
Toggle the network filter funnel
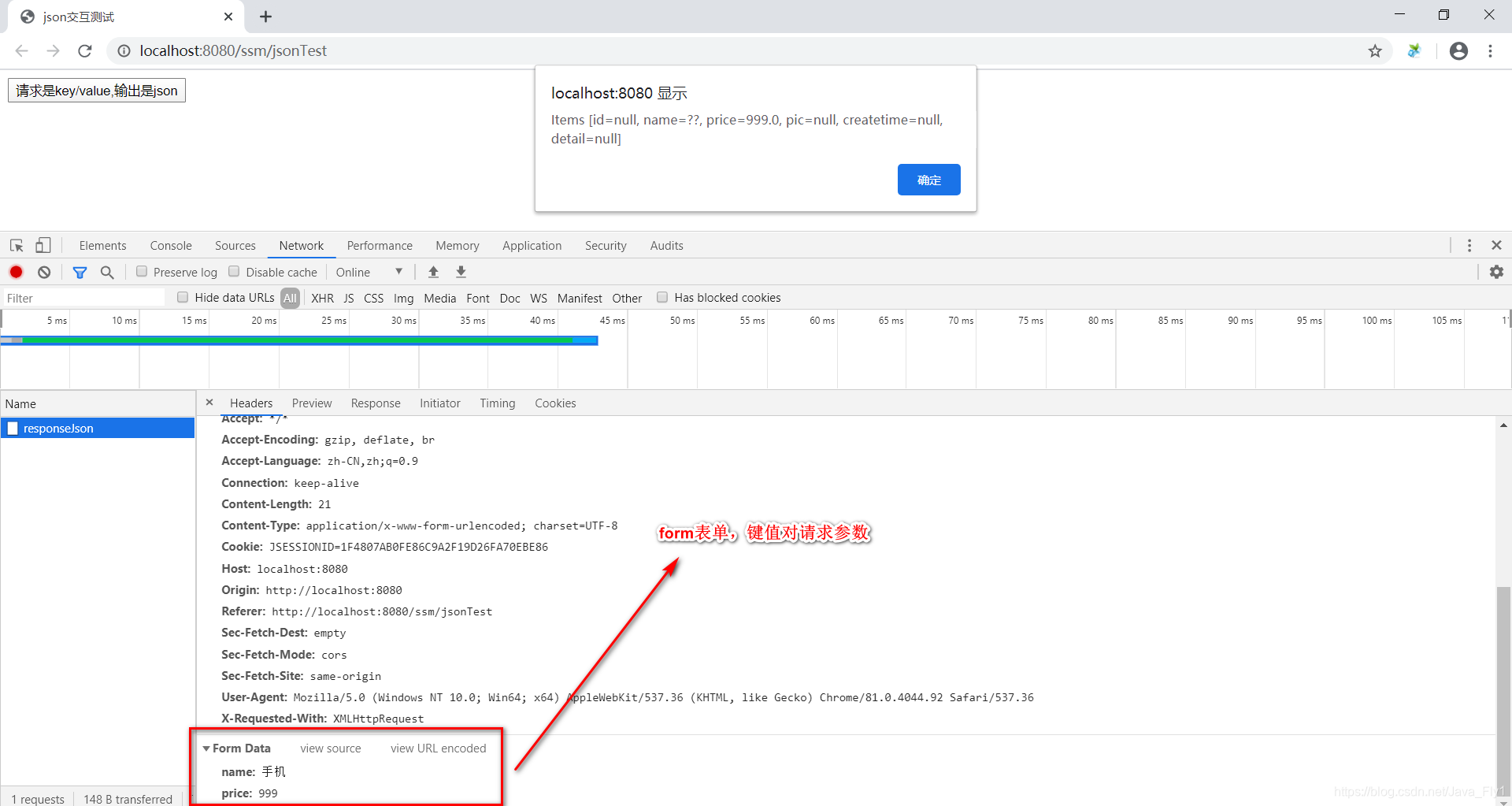click(x=80, y=273)
